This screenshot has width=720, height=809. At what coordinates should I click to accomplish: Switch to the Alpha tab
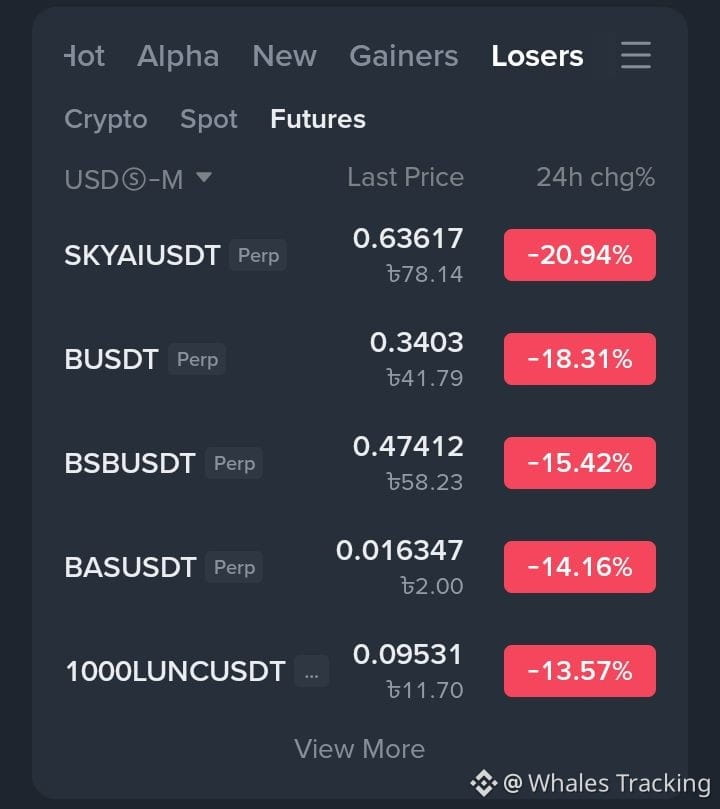pyautogui.click(x=178, y=56)
